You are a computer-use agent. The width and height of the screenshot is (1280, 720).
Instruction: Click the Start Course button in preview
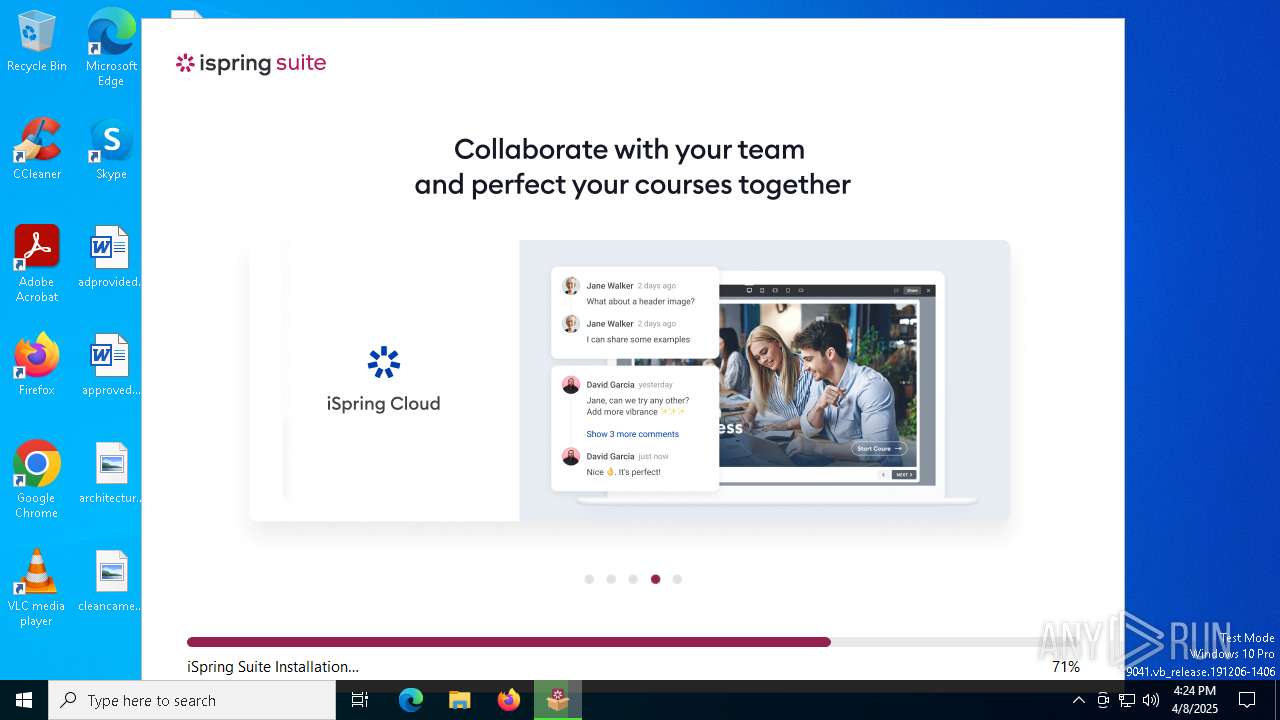(880, 448)
